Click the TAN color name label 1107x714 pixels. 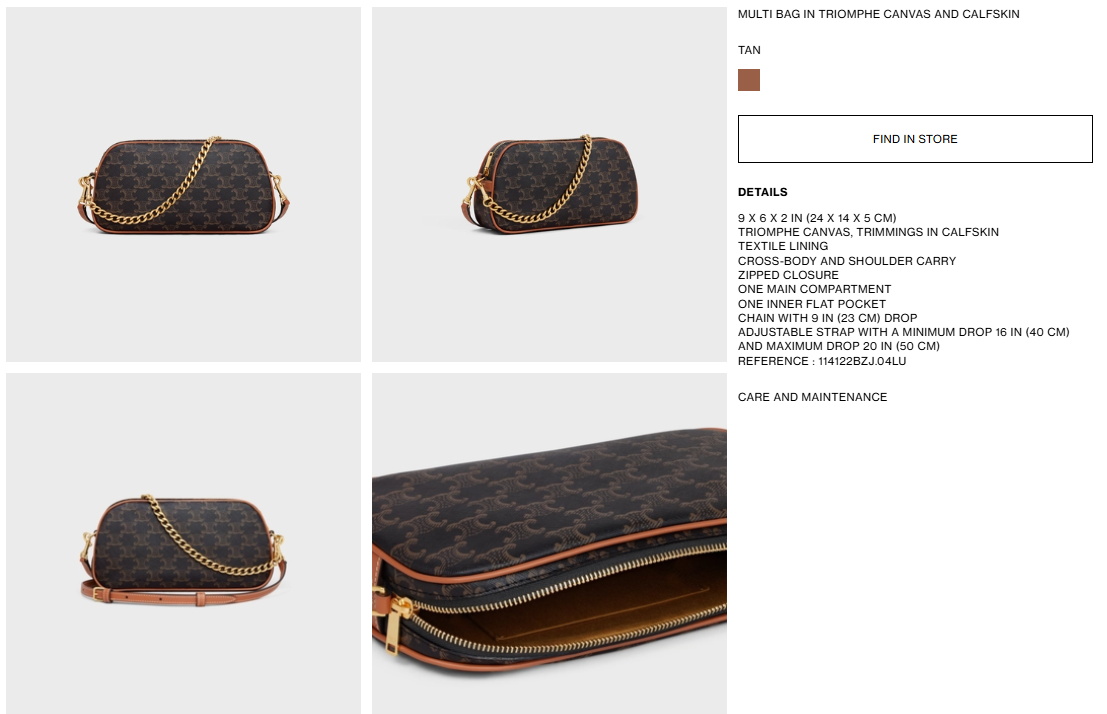point(749,50)
